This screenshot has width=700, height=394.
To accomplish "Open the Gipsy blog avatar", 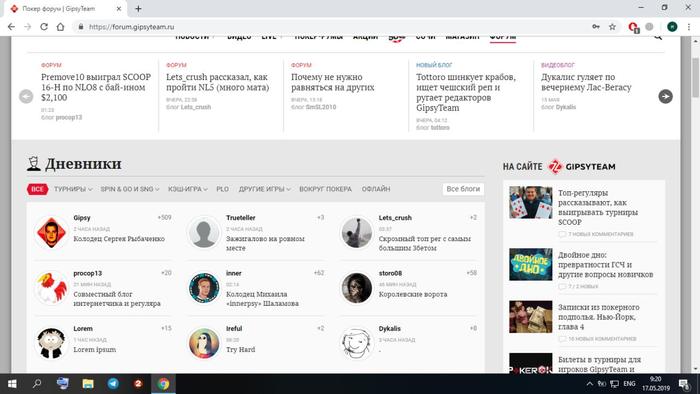I will pos(51,232).
